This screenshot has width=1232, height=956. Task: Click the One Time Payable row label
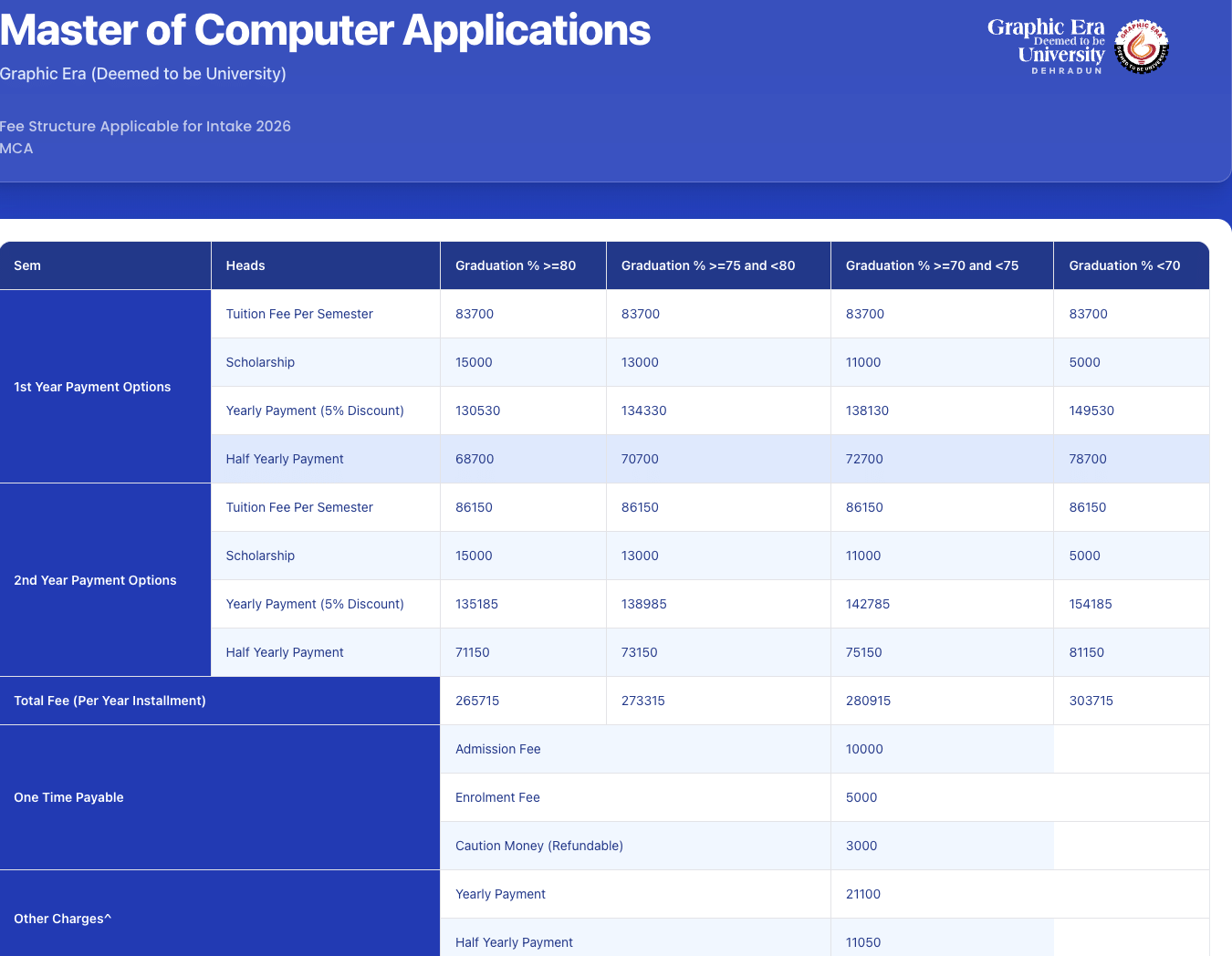(x=68, y=797)
